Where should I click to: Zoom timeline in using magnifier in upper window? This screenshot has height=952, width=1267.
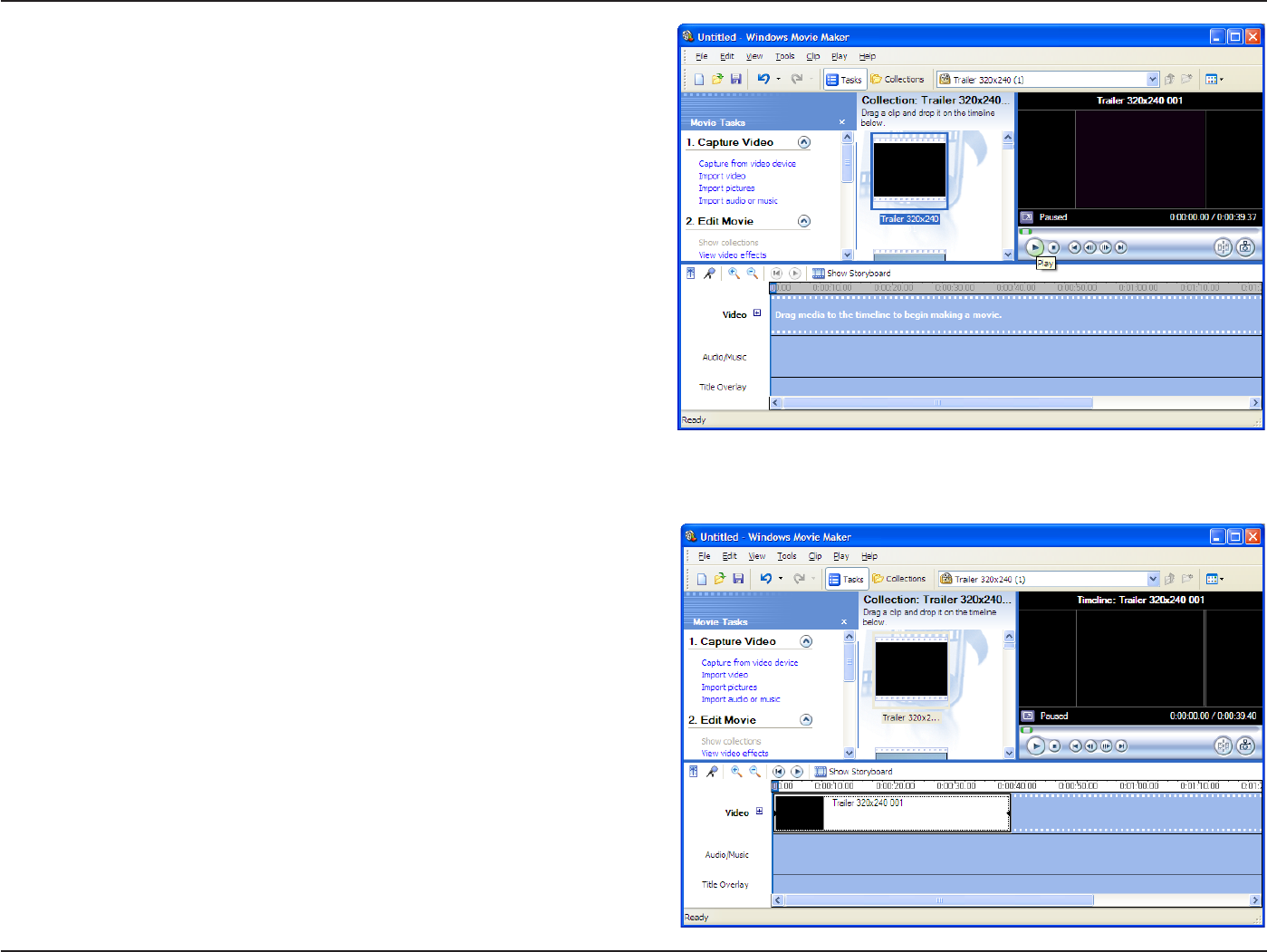pyautogui.click(x=734, y=274)
